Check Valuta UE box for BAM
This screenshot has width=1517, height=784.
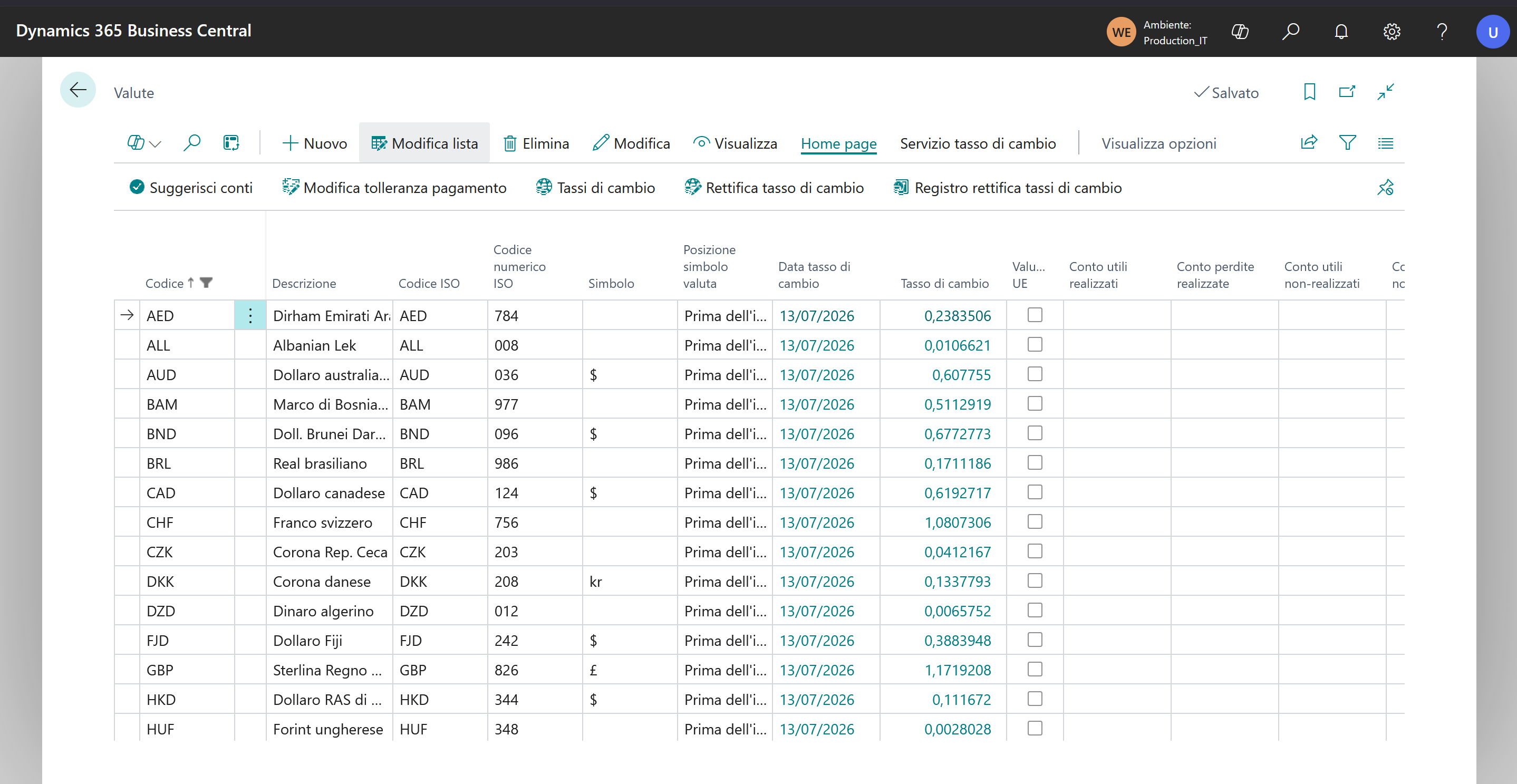[x=1035, y=403]
